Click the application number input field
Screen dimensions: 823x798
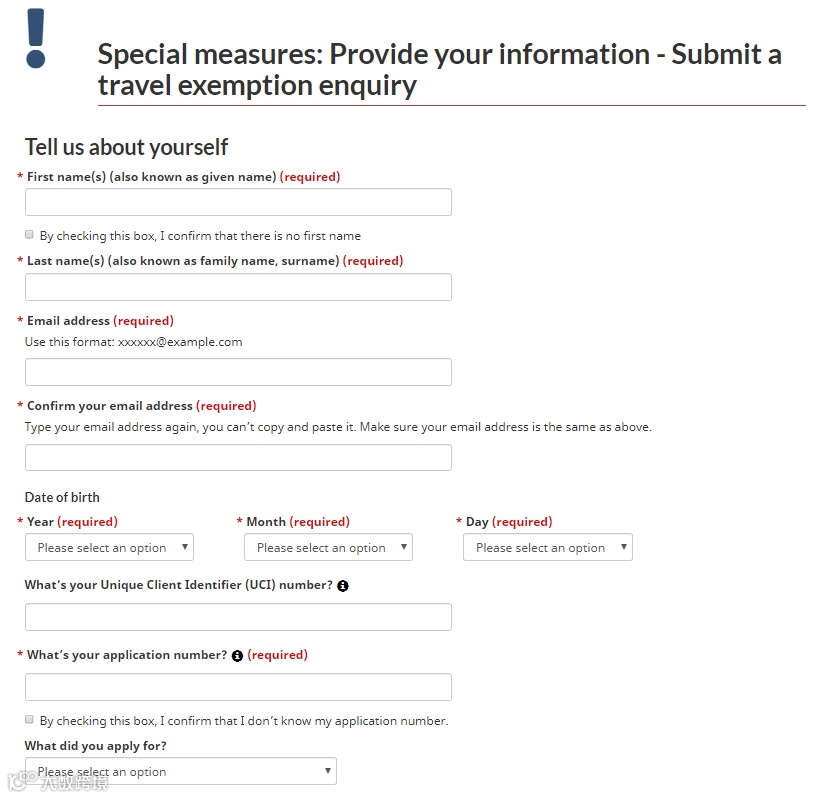238,687
